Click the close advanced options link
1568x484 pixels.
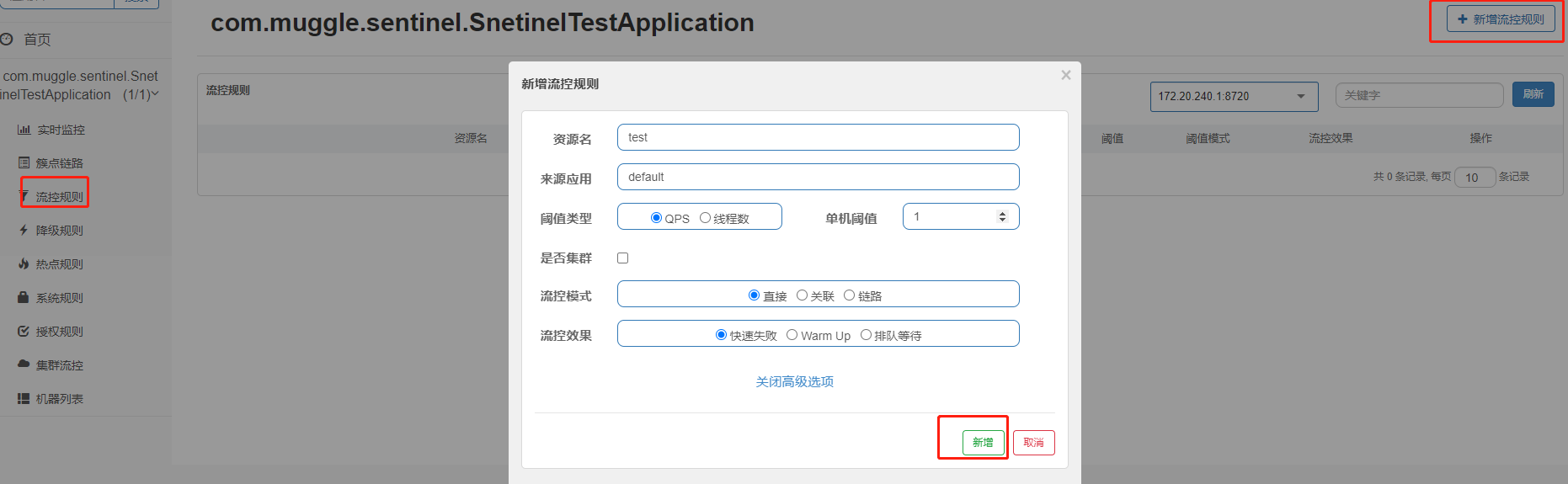794,381
